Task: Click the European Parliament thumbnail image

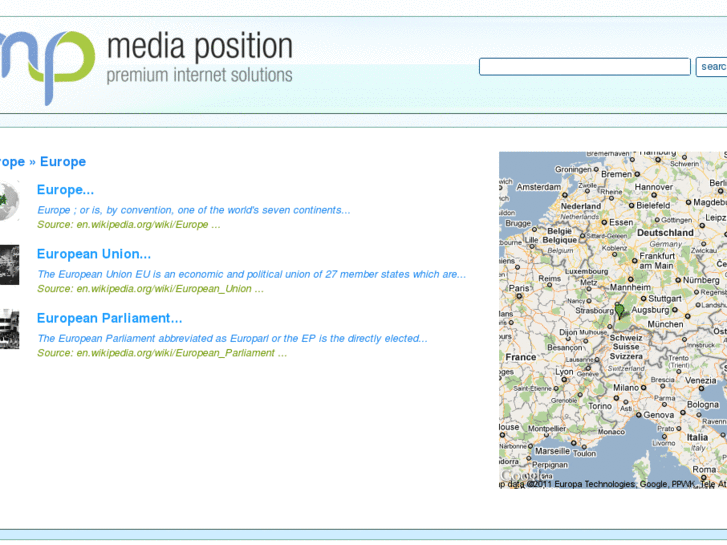Action: [9, 329]
